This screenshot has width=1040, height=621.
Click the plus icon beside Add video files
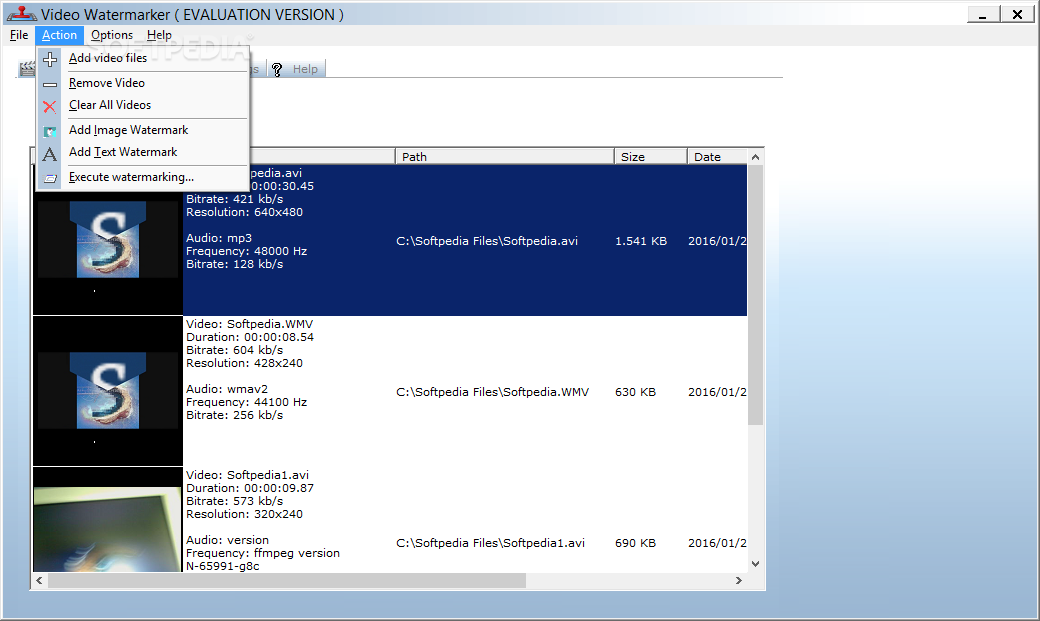point(50,60)
